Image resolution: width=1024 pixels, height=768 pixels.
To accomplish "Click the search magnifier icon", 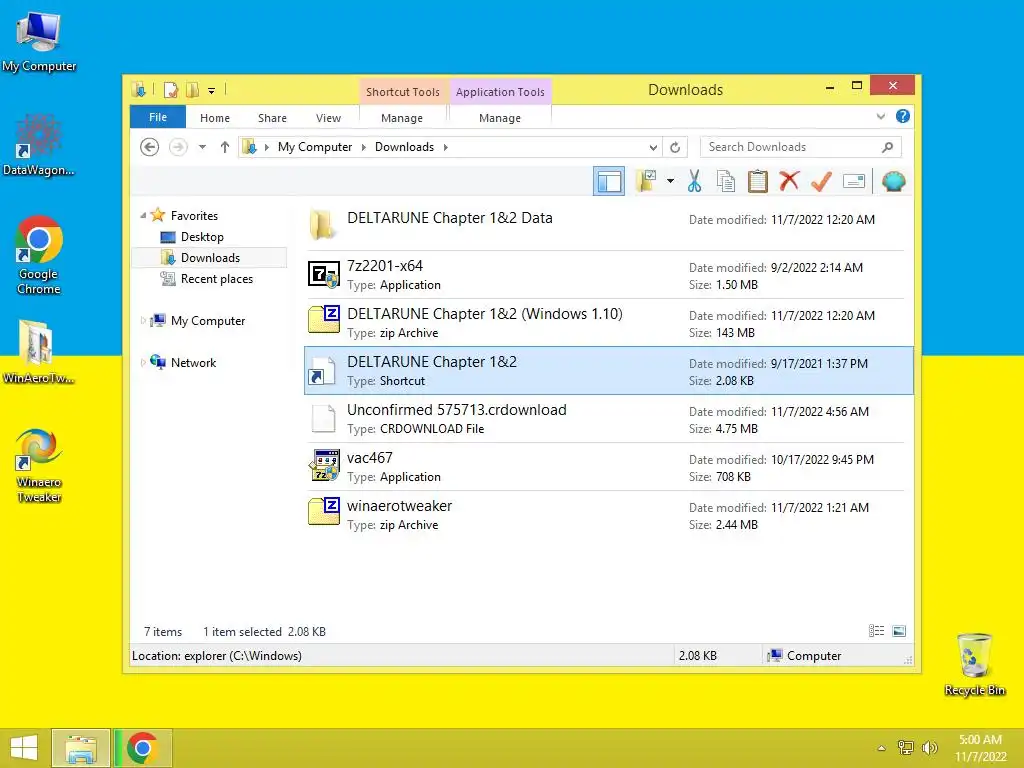I will [x=888, y=147].
